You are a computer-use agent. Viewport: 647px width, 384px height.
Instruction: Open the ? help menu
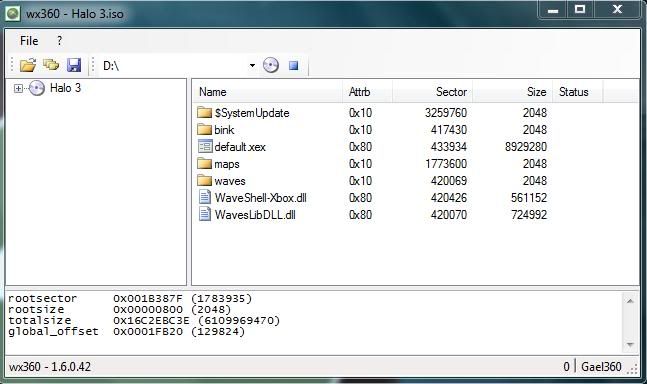59,41
